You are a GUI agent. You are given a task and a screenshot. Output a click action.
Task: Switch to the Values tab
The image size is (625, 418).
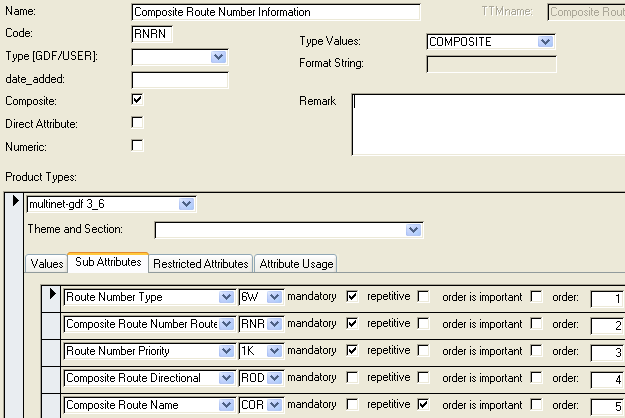click(x=47, y=264)
